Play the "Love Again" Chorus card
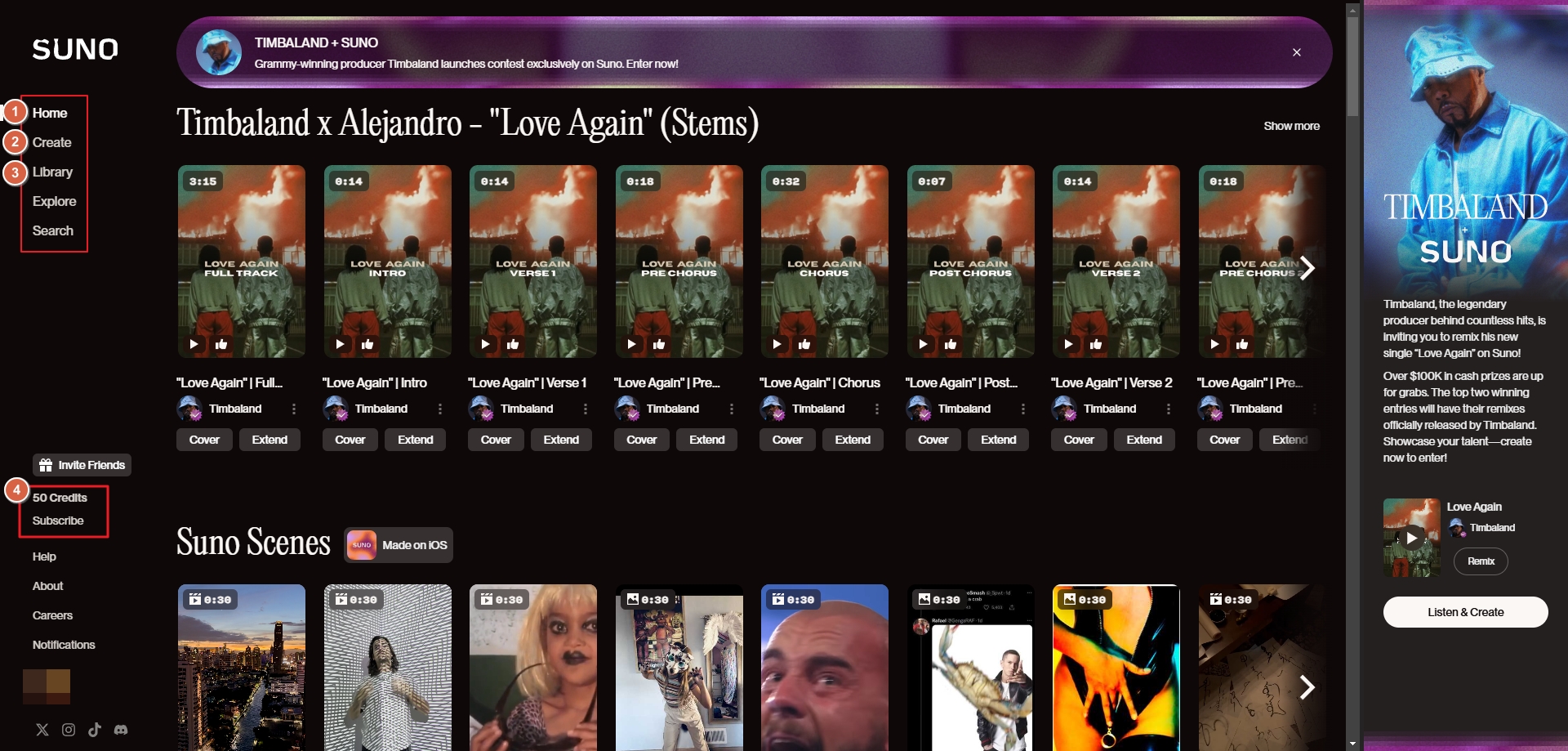1568x751 pixels. [x=777, y=344]
